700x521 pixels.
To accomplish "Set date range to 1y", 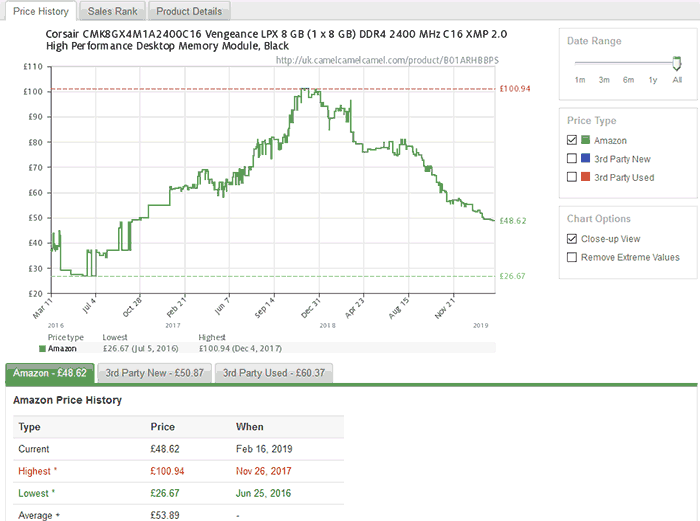I will click(x=653, y=80).
